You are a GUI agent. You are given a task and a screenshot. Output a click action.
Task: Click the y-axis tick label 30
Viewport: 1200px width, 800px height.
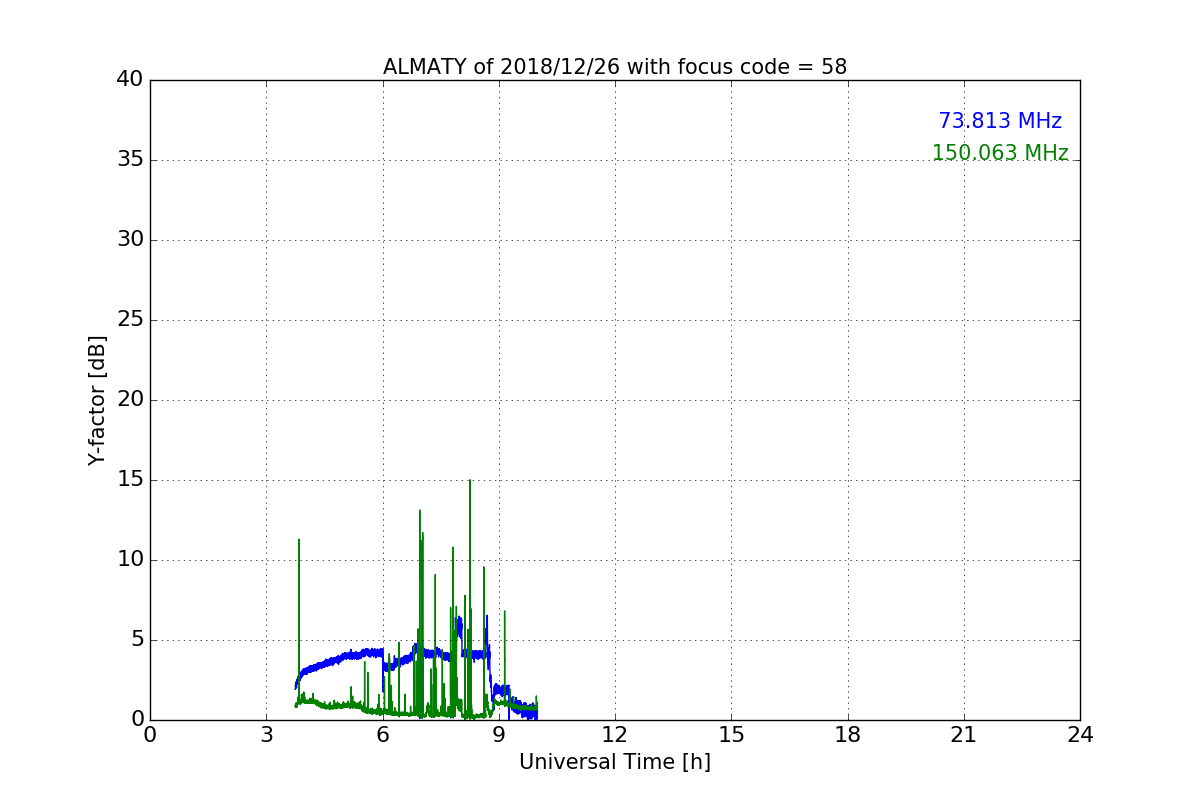130,240
